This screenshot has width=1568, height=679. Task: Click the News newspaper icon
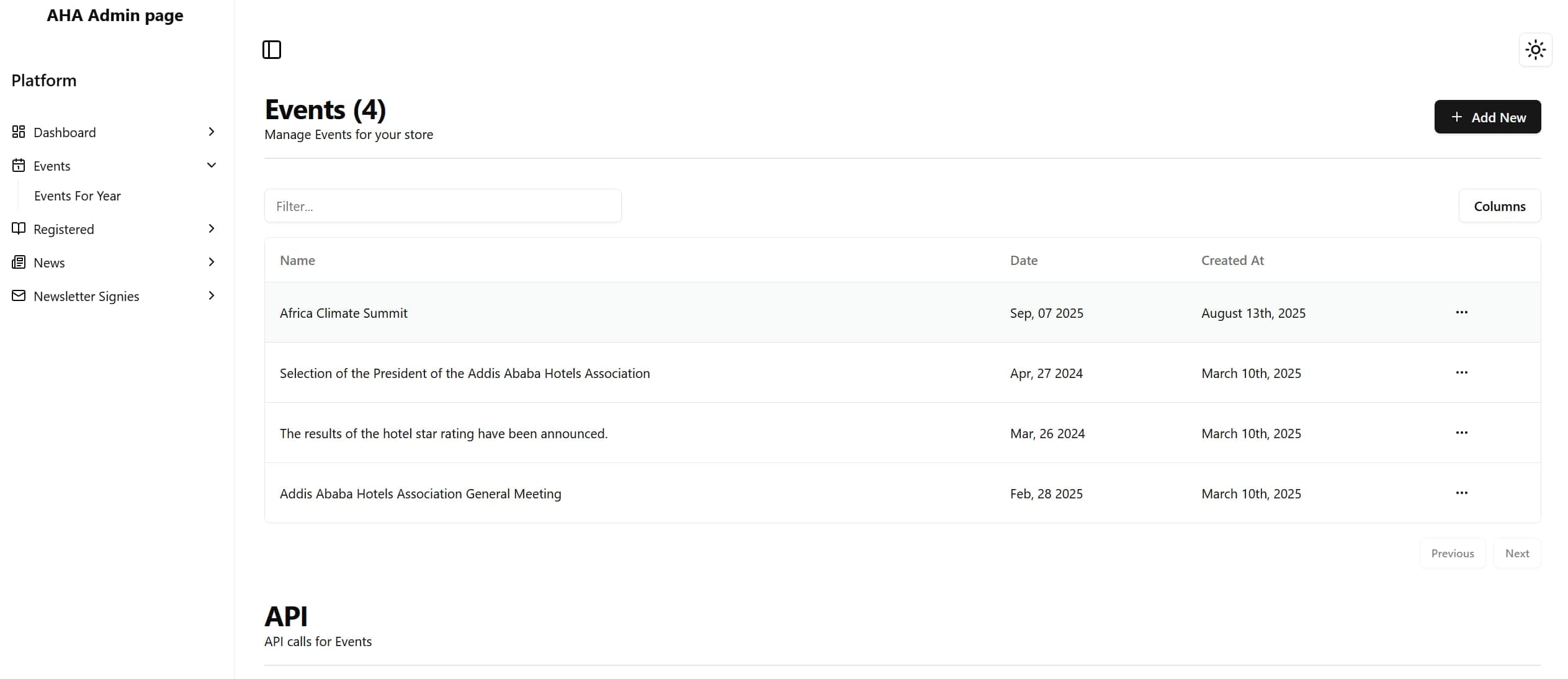click(19, 262)
